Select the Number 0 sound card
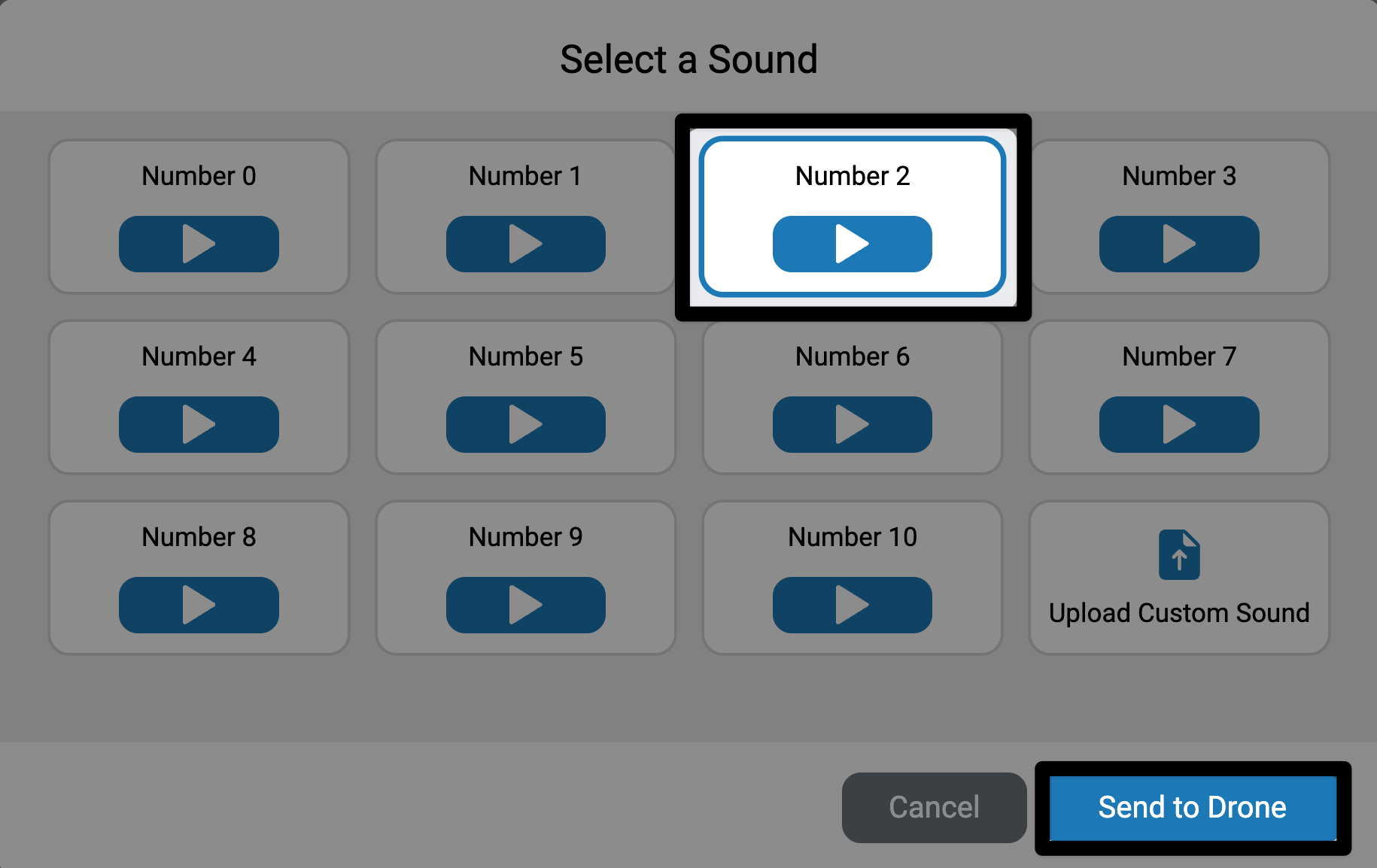Screen dimensions: 1377x868 click(x=198, y=176)
